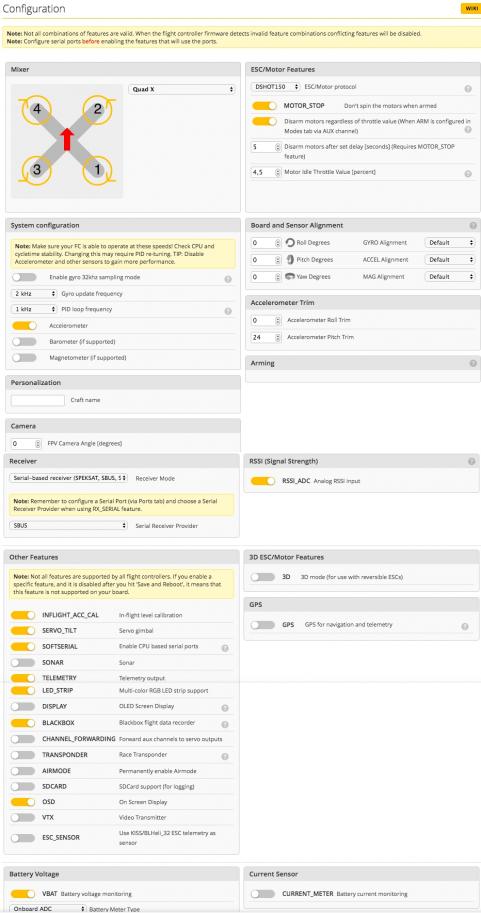Image resolution: width=481 pixels, height=913 pixels.
Task: Click help icon in Board and Sensor Alignment header
Action: click(473, 225)
